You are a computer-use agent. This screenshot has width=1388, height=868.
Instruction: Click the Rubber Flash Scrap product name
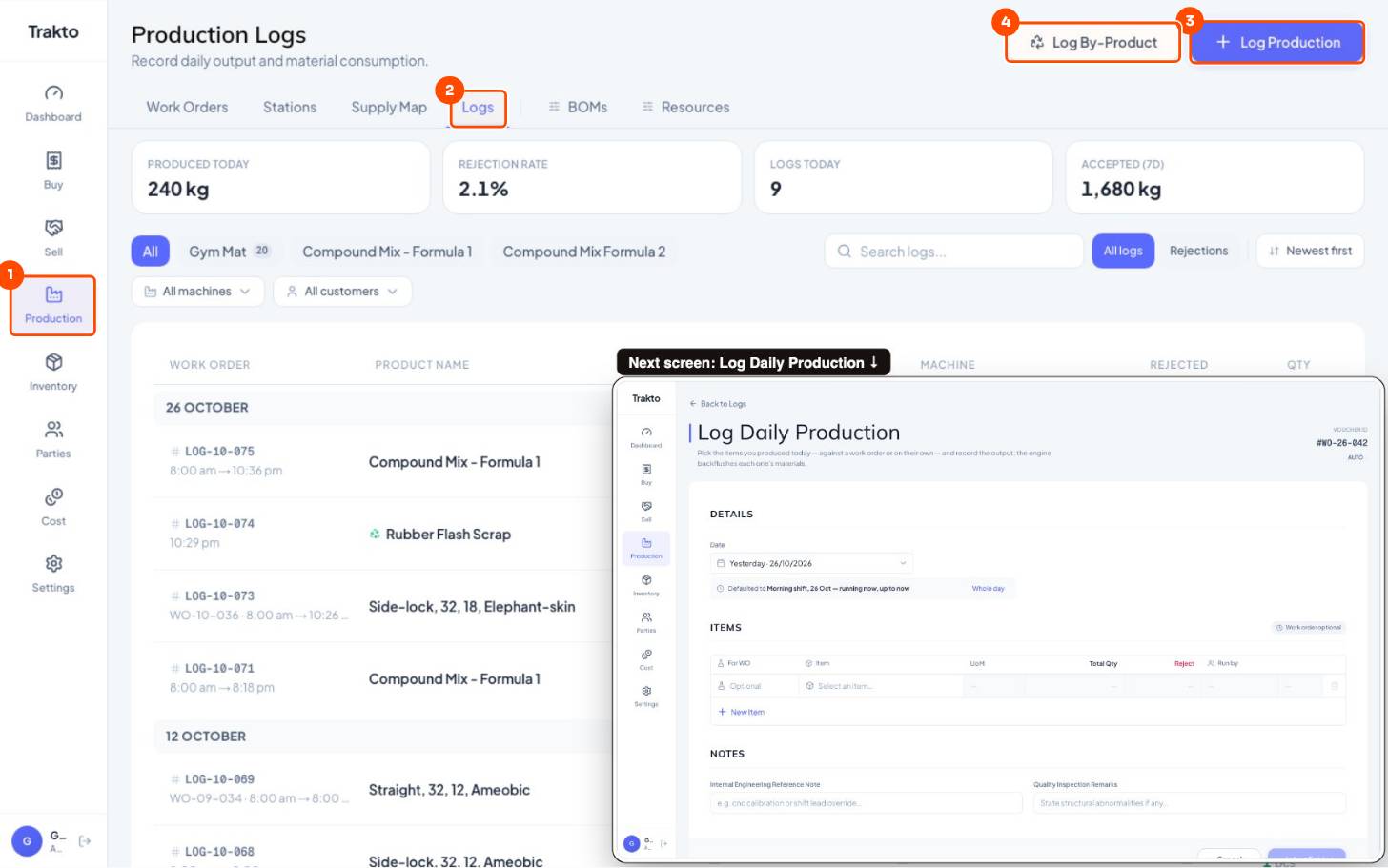coord(448,535)
